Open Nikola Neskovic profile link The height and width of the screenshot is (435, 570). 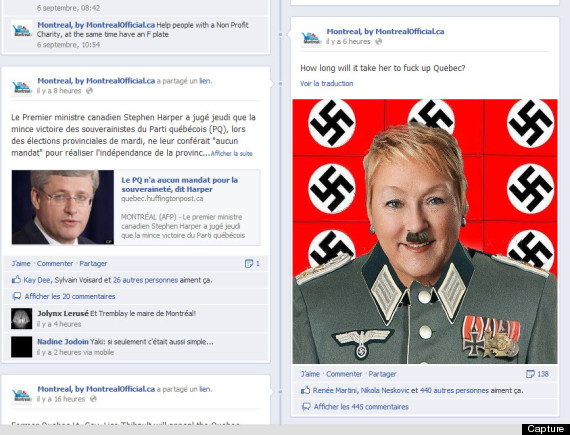[x=385, y=391]
